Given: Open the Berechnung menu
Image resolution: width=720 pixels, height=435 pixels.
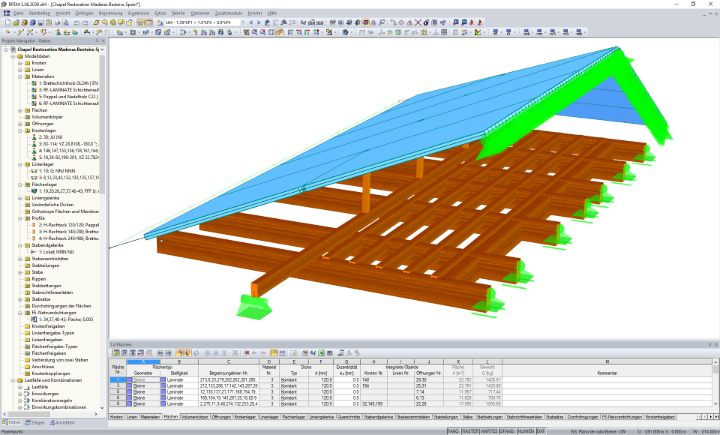Looking at the screenshot, I should point(111,13).
